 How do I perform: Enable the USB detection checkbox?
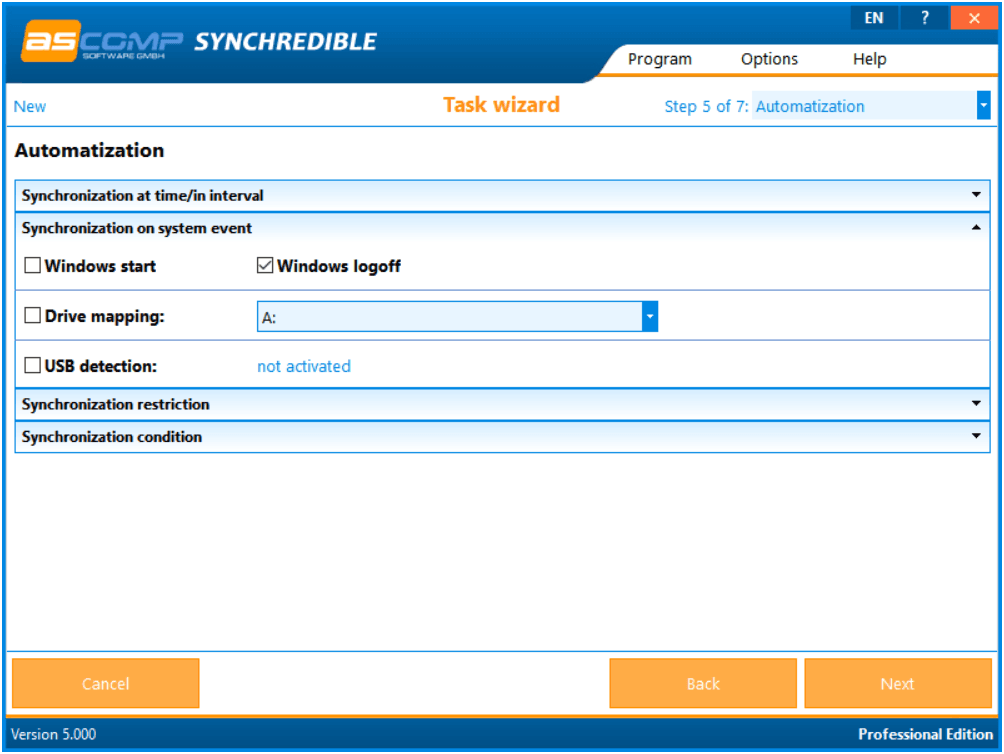coord(33,365)
